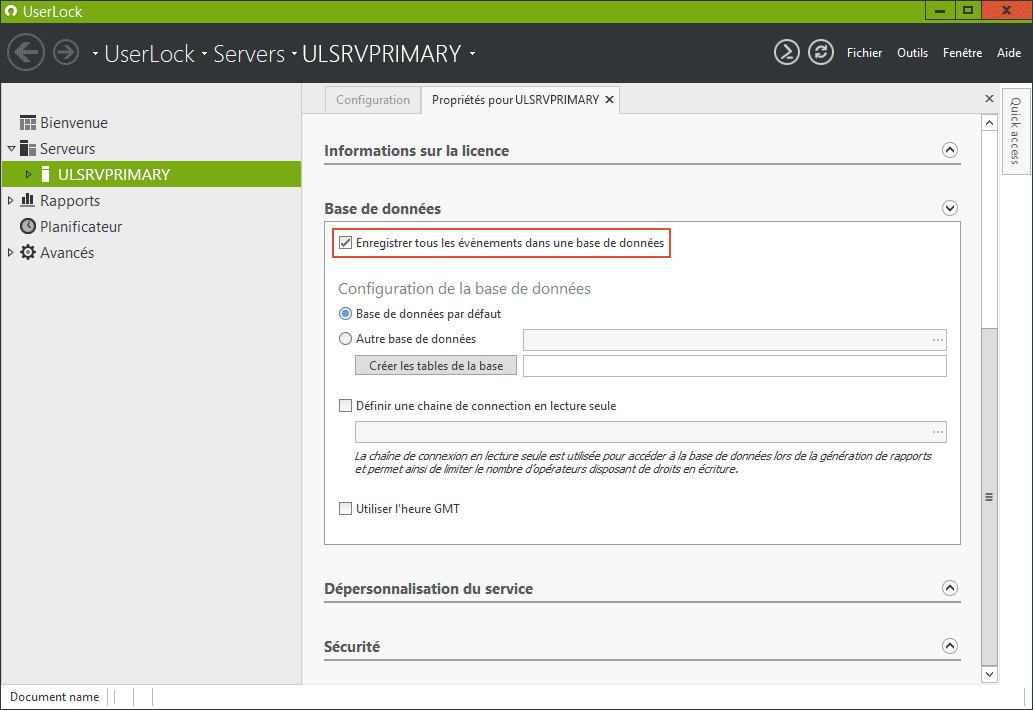Collapse the Base de données section
Image resolution: width=1033 pixels, height=710 pixels.
tap(949, 208)
